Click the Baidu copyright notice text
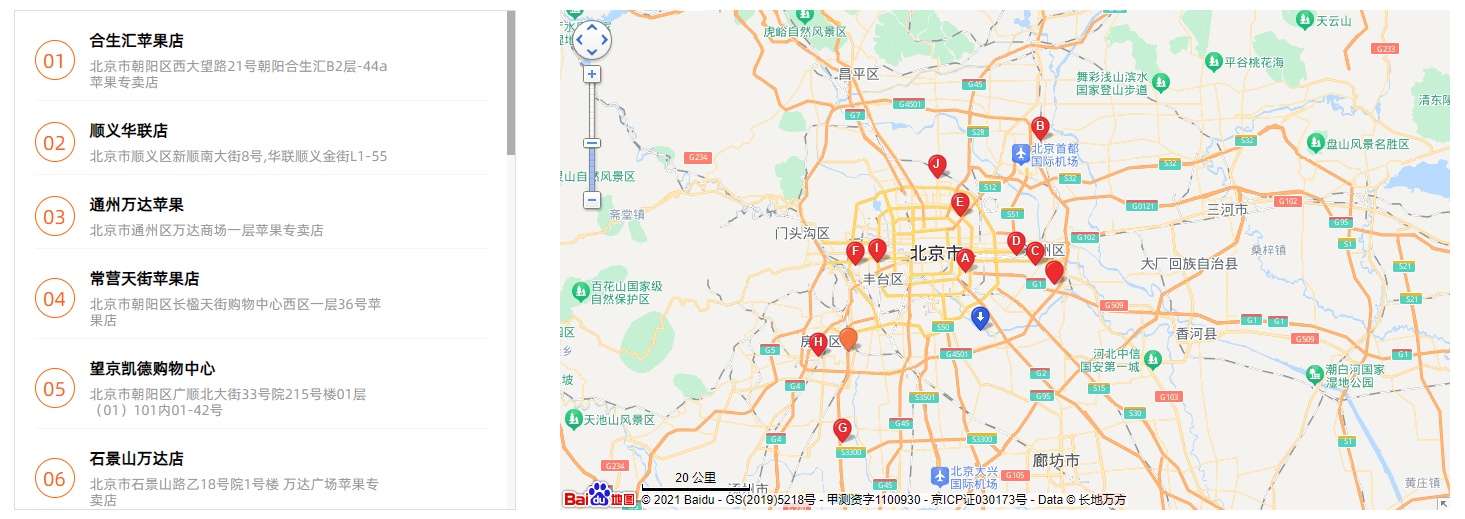 click(x=883, y=499)
